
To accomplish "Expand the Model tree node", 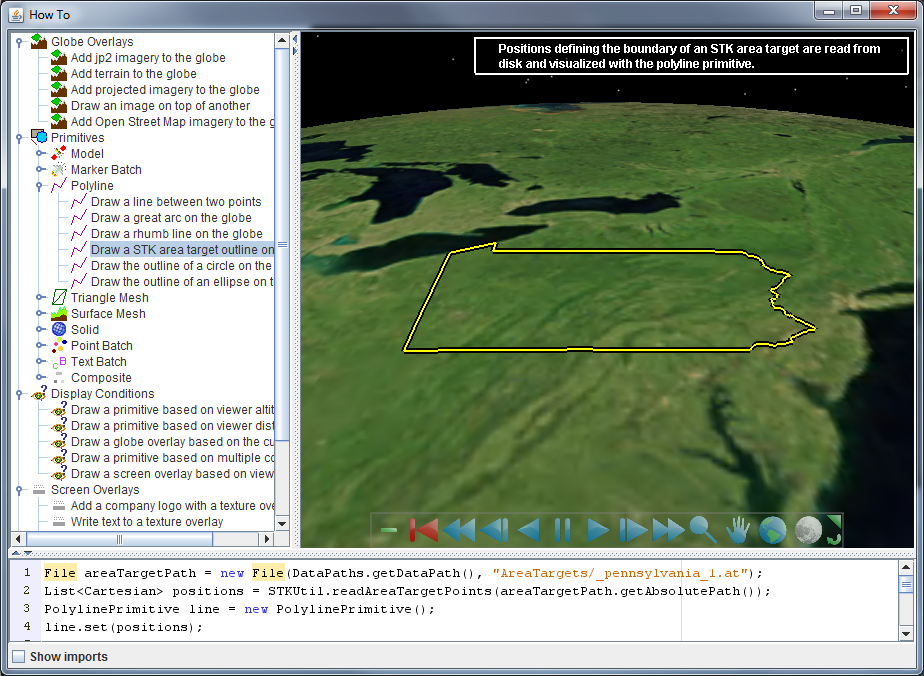I will click(x=39, y=154).
